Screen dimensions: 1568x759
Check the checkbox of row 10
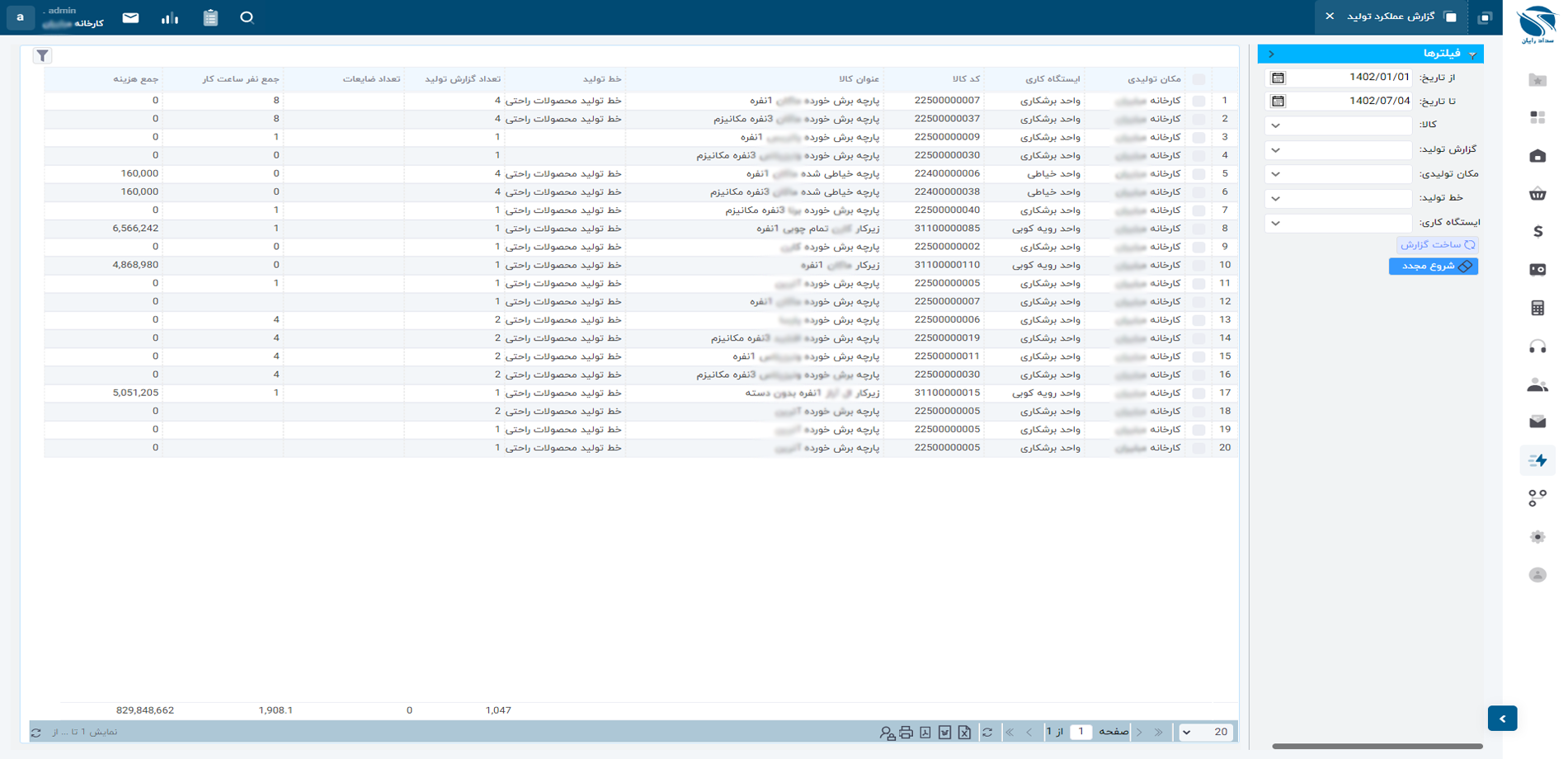(1198, 265)
